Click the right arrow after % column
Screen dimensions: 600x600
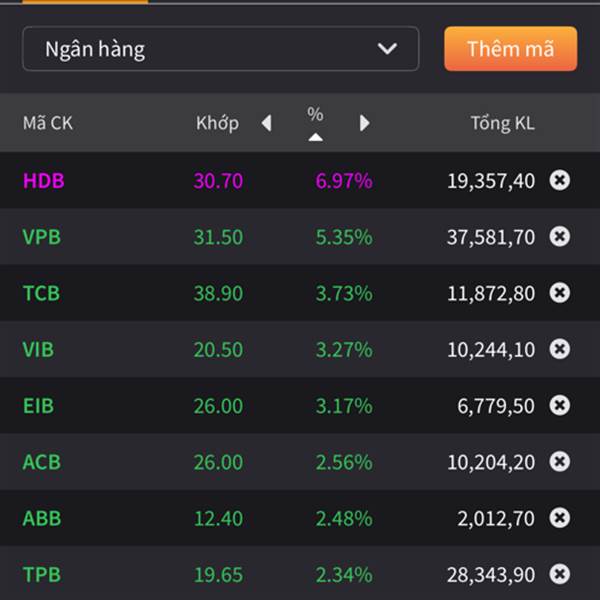pyautogui.click(x=364, y=123)
